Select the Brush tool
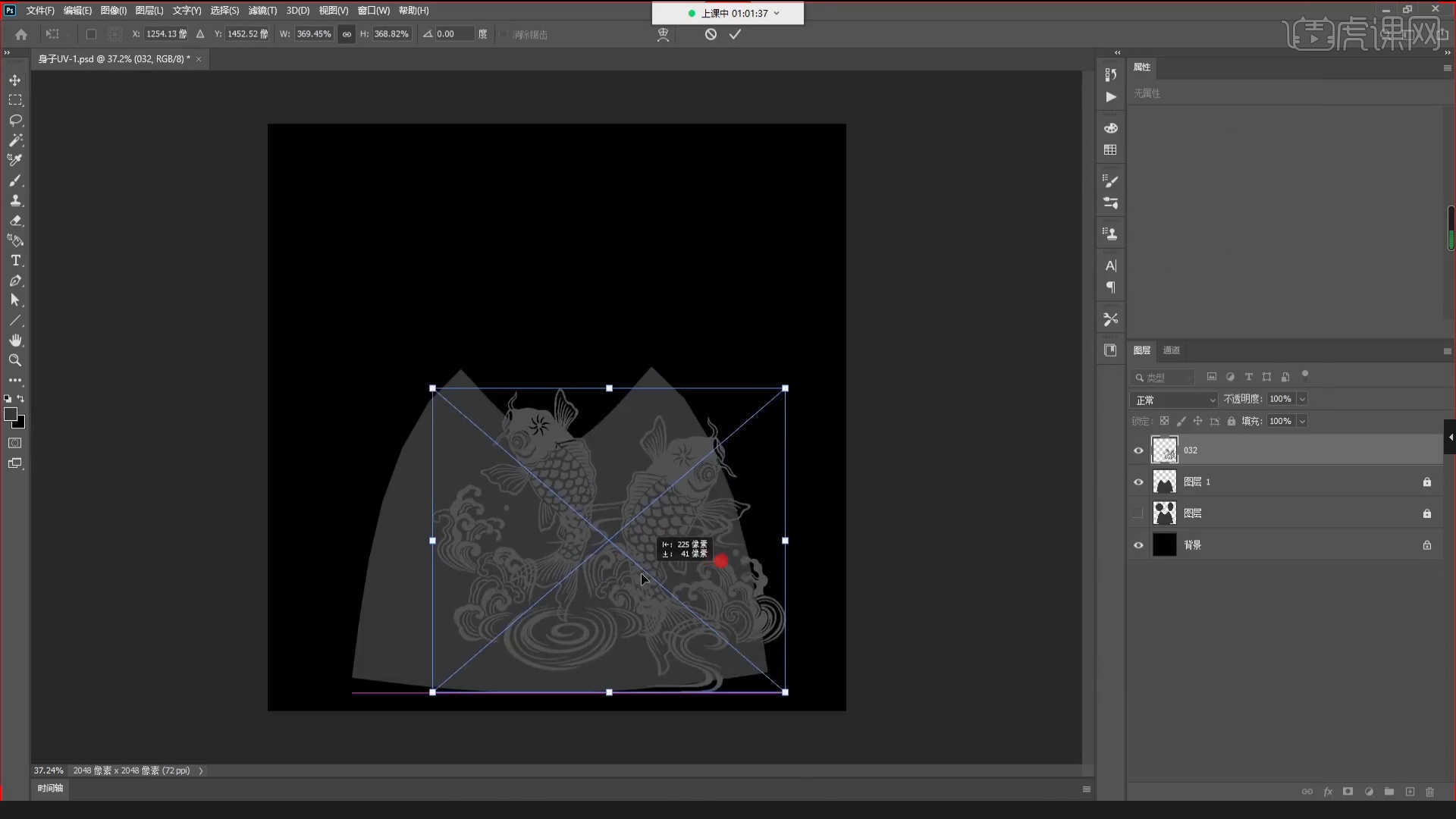The width and height of the screenshot is (1456, 819). [15, 180]
